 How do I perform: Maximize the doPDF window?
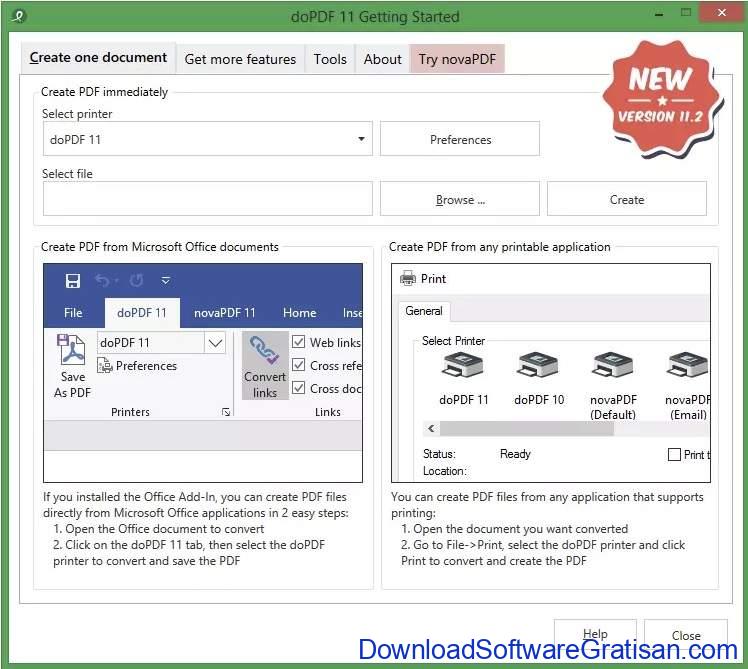coord(686,13)
